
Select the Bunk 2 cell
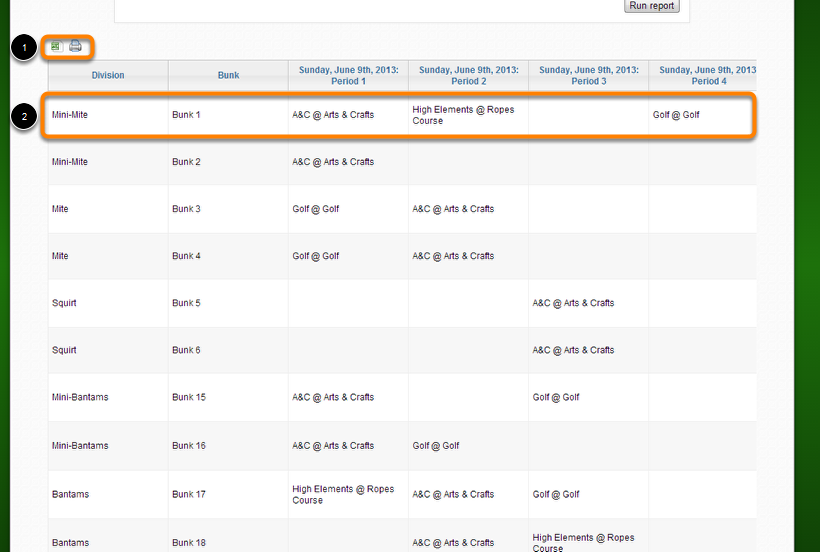186,162
